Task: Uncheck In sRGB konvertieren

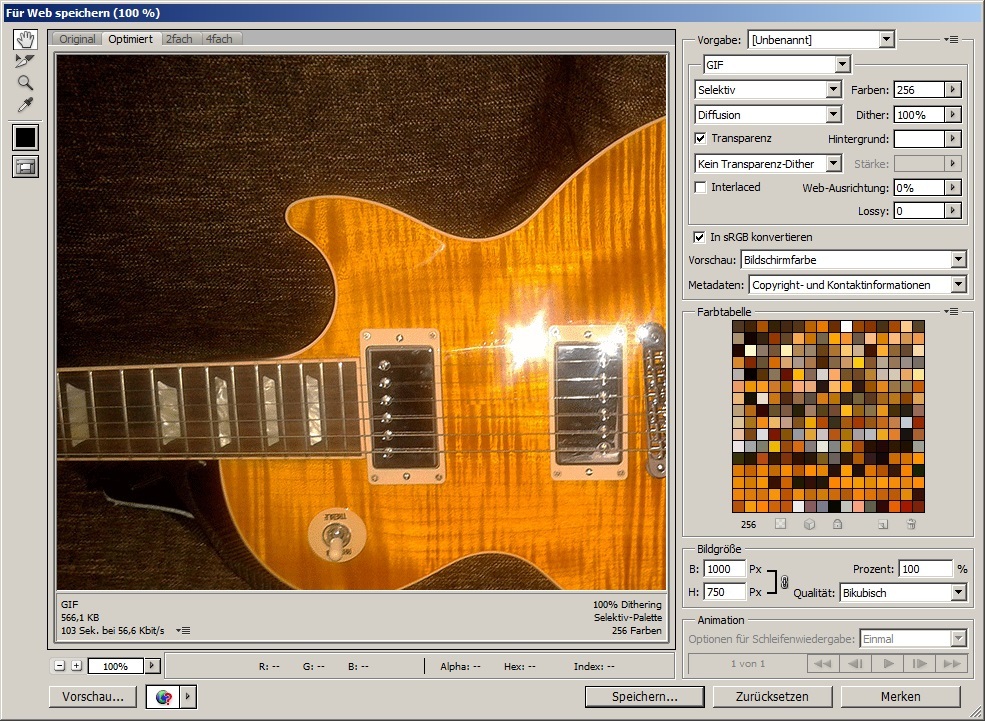Action: point(699,237)
